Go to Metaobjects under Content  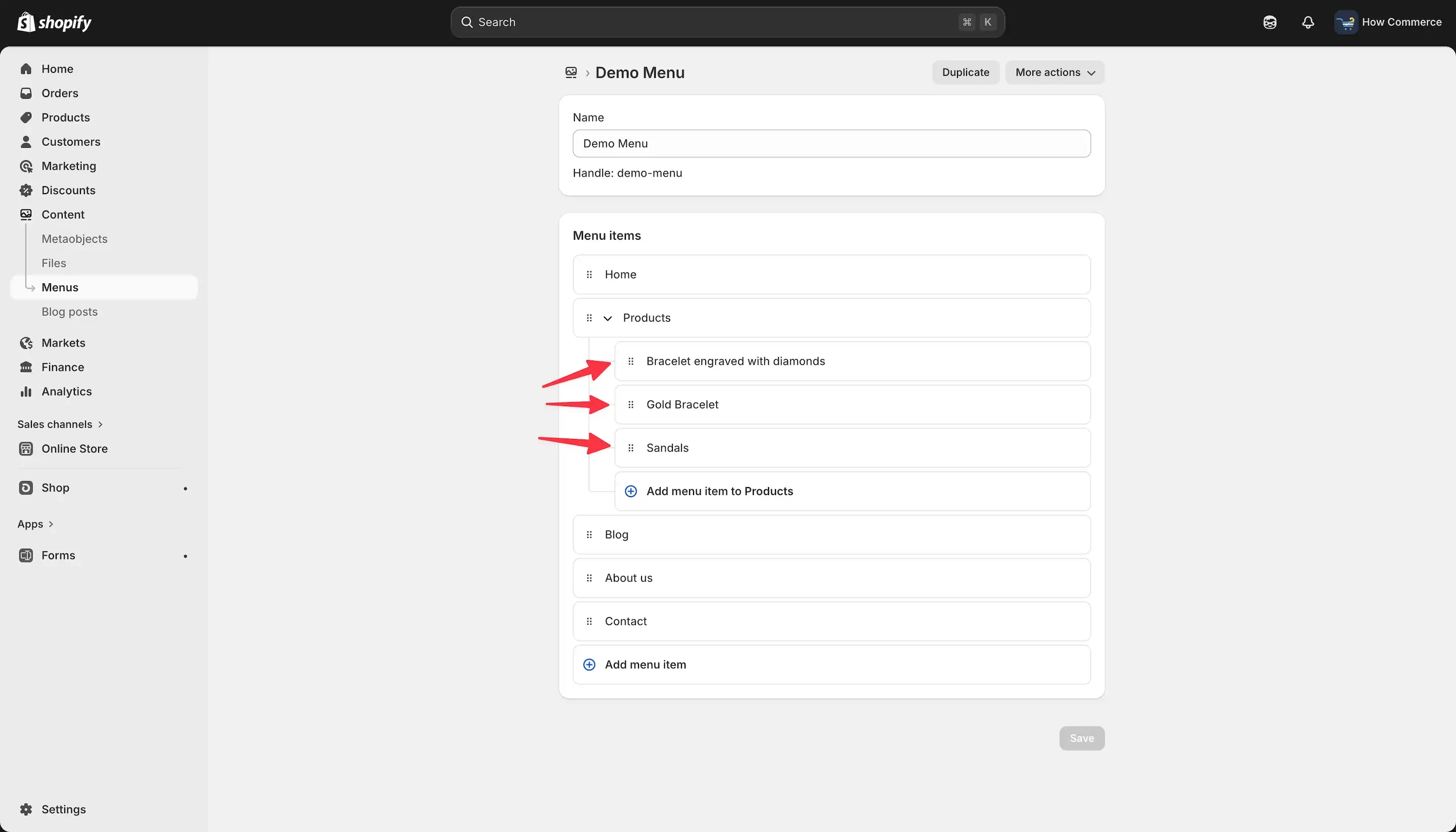(74, 239)
